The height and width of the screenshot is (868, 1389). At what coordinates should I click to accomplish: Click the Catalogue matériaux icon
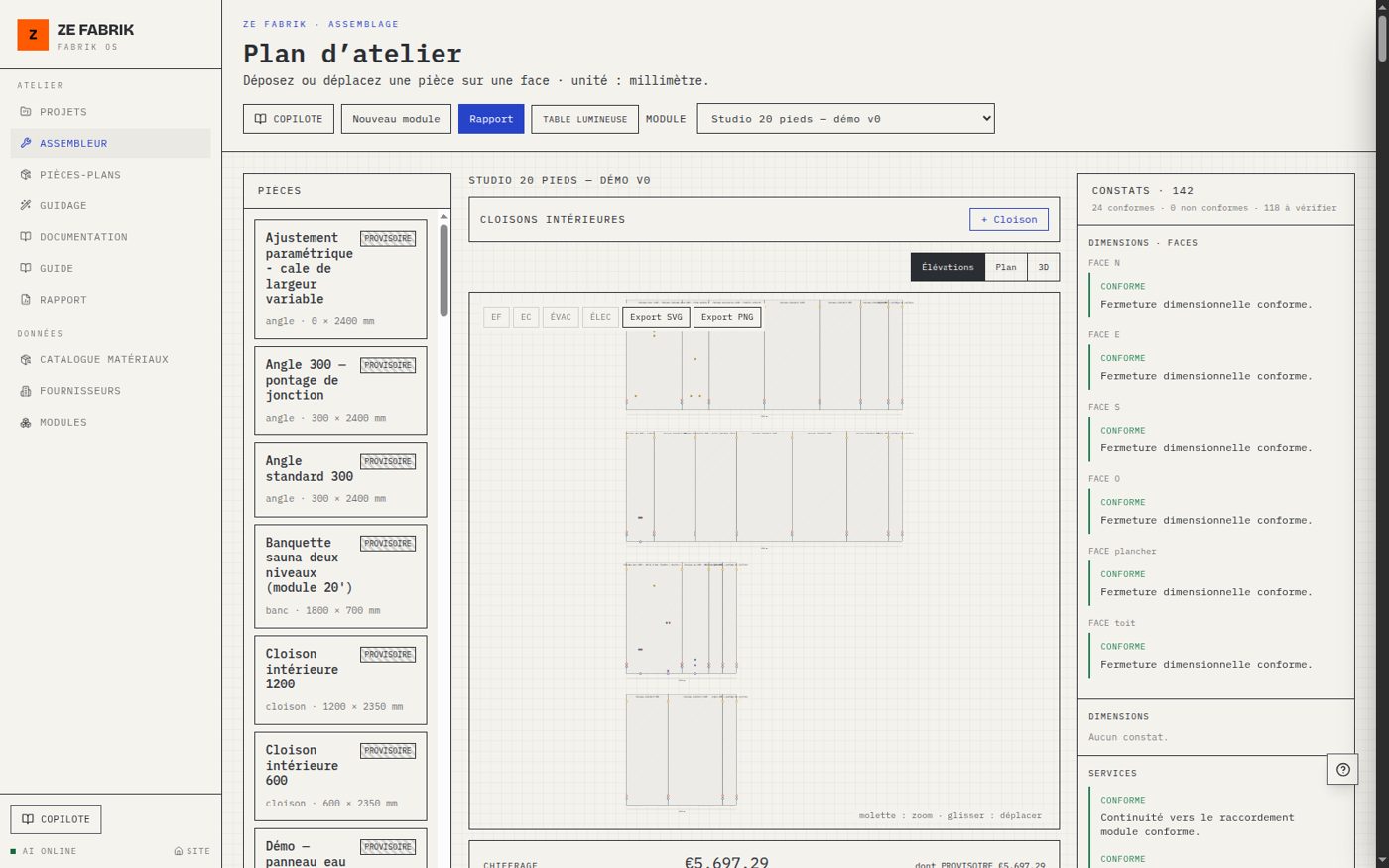coord(26,359)
